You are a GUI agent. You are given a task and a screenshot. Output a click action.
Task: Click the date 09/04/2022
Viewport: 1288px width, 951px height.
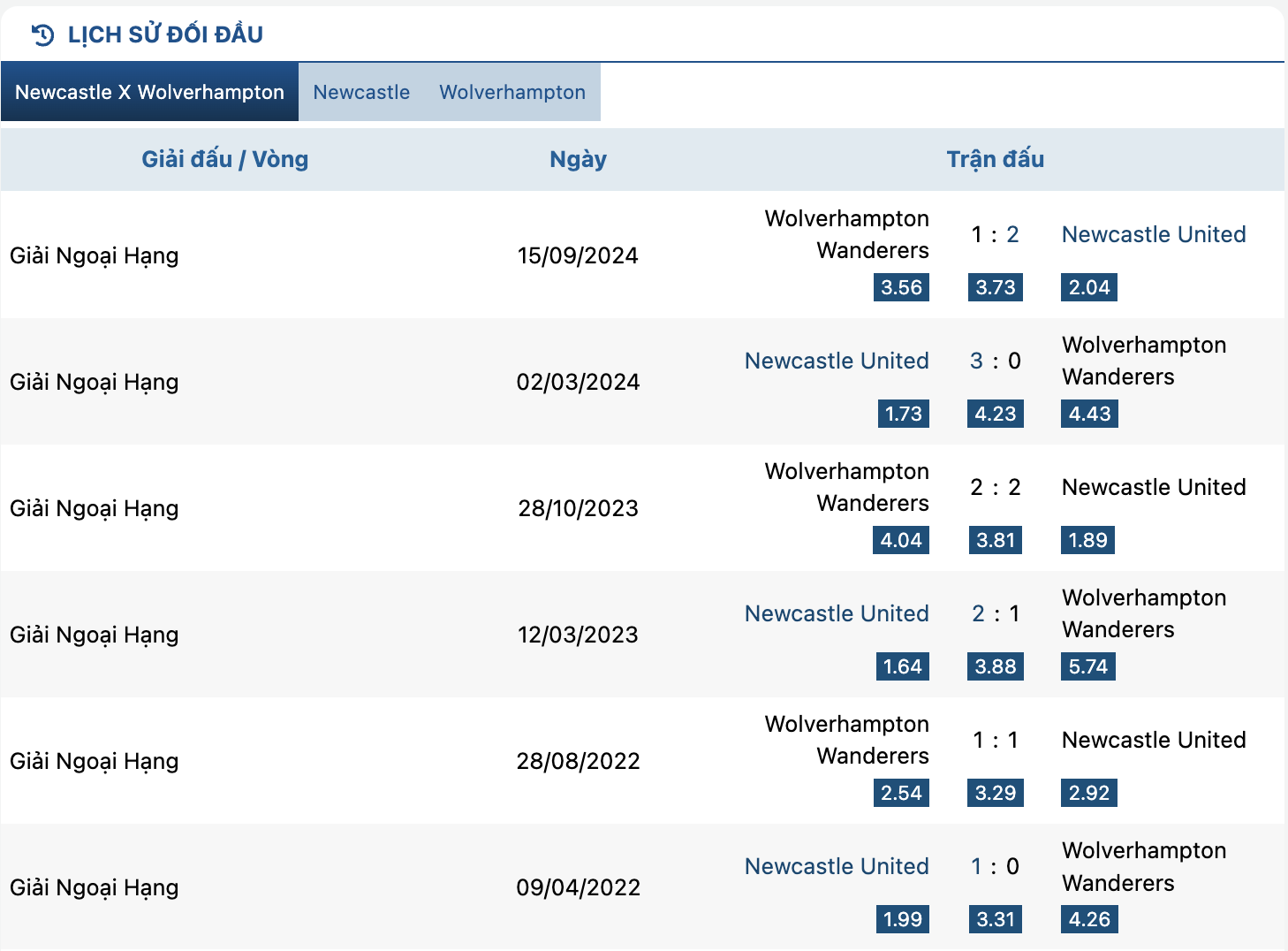[x=578, y=887]
